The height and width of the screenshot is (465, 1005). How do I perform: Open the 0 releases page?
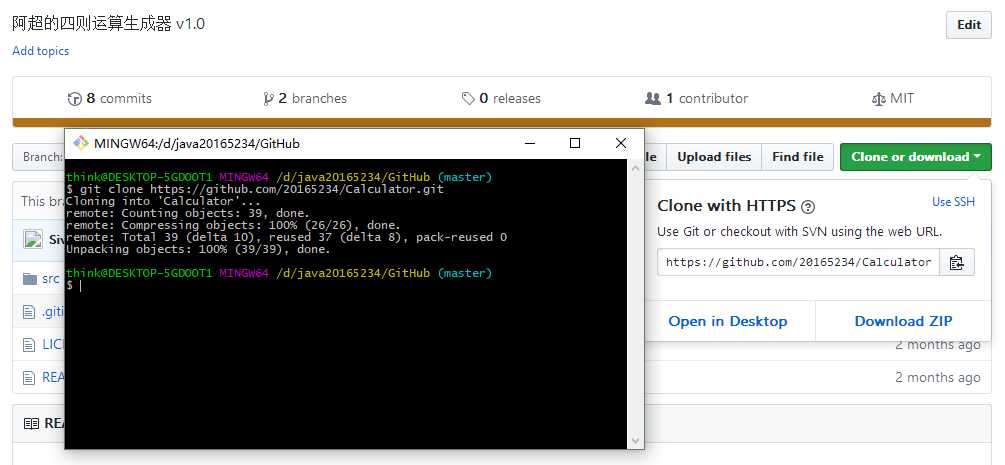coord(501,98)
